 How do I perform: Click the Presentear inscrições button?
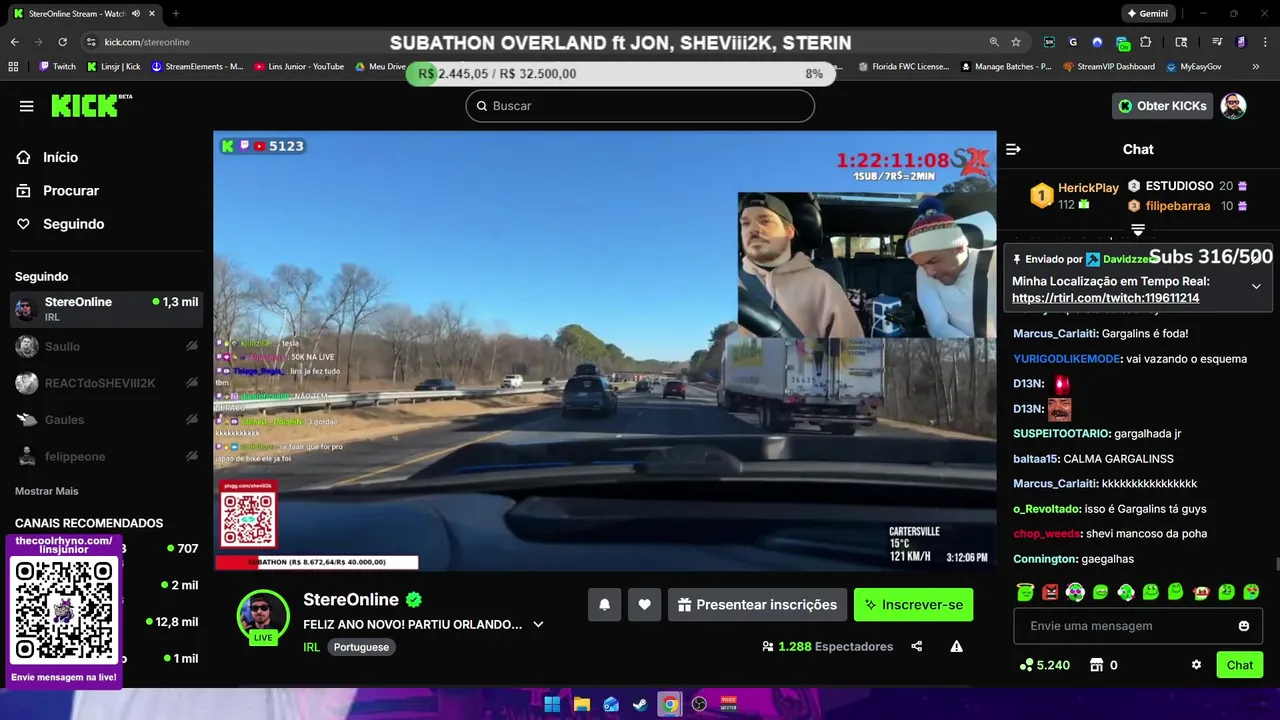click(x=757, y=605)
